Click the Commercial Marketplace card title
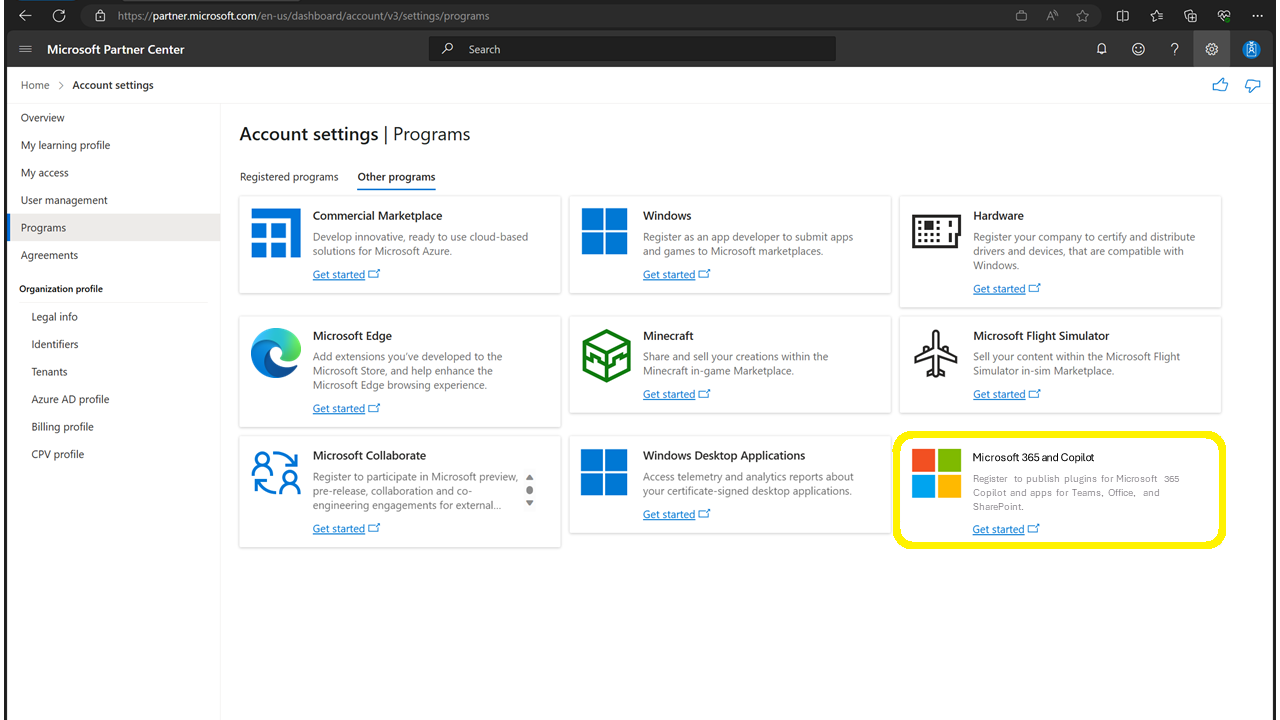1280x720 pixels. point(377,215)
